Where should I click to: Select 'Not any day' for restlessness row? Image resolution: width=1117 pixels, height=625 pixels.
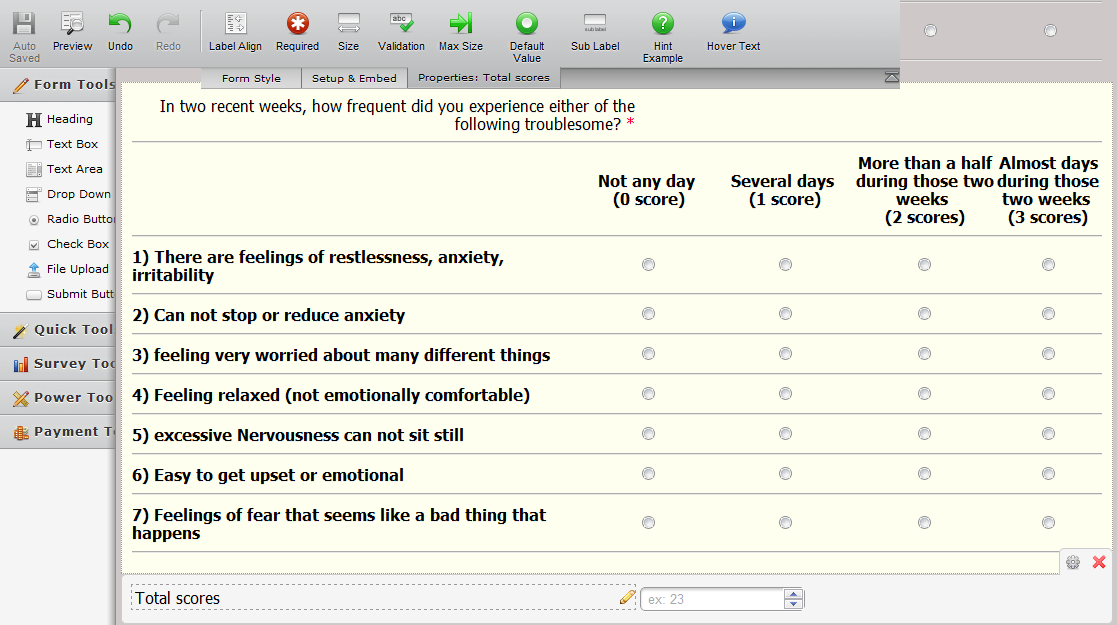click(648, 264)
